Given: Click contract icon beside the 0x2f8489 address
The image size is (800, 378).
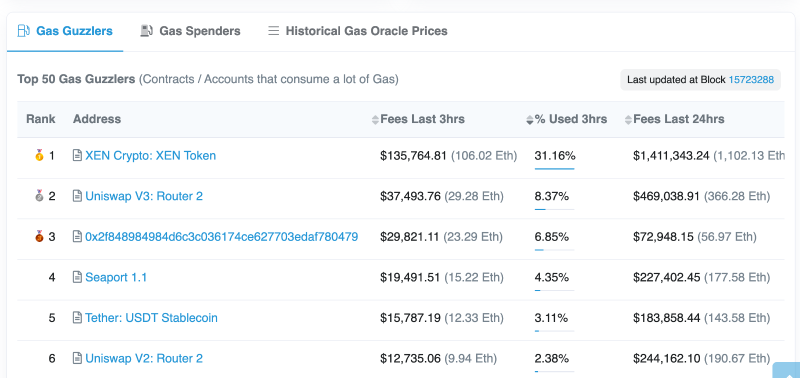Looking at the screenshot, I should [x=77, y=236].
